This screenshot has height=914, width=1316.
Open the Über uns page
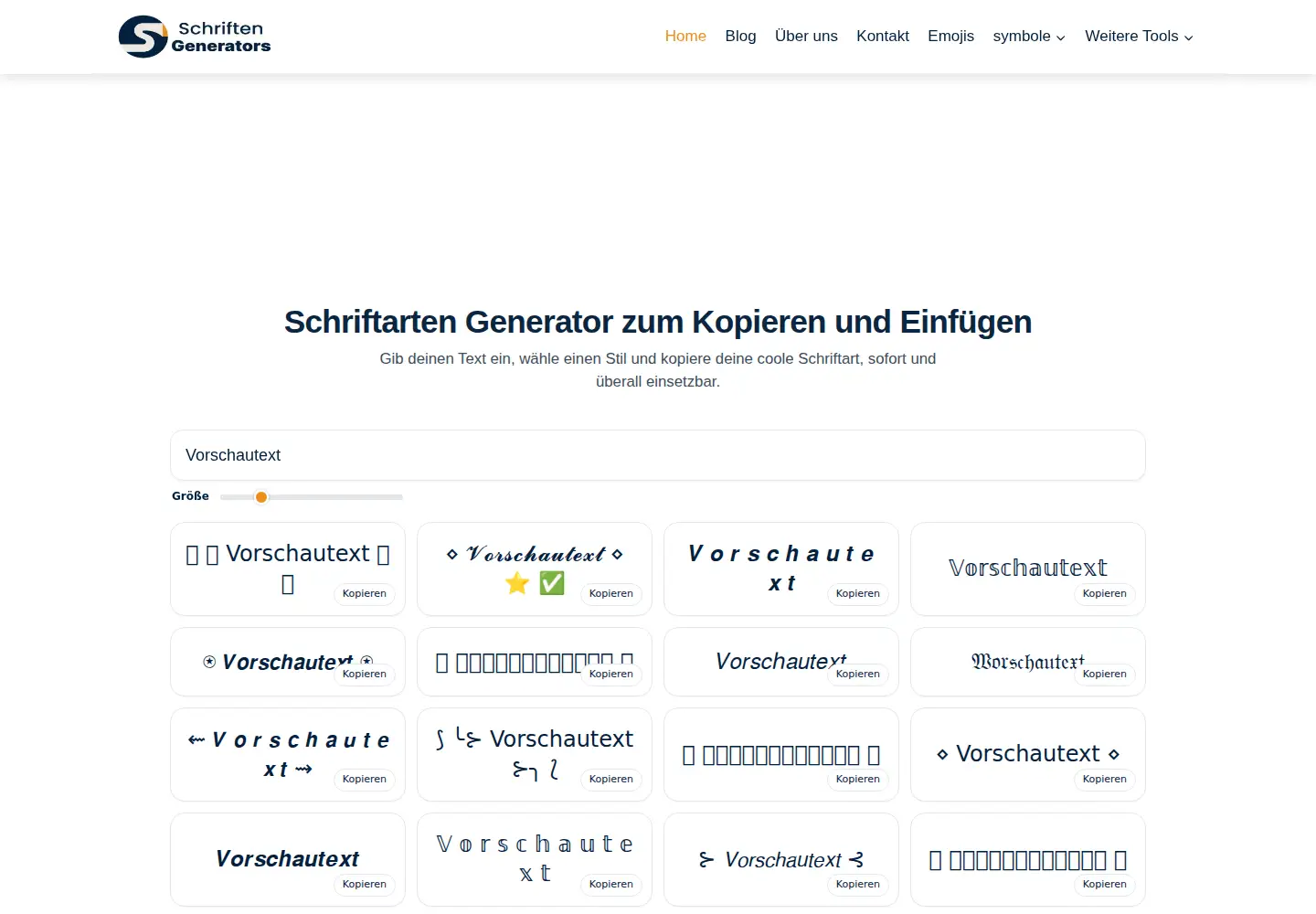pyautogui.click(x=806, y=37)
